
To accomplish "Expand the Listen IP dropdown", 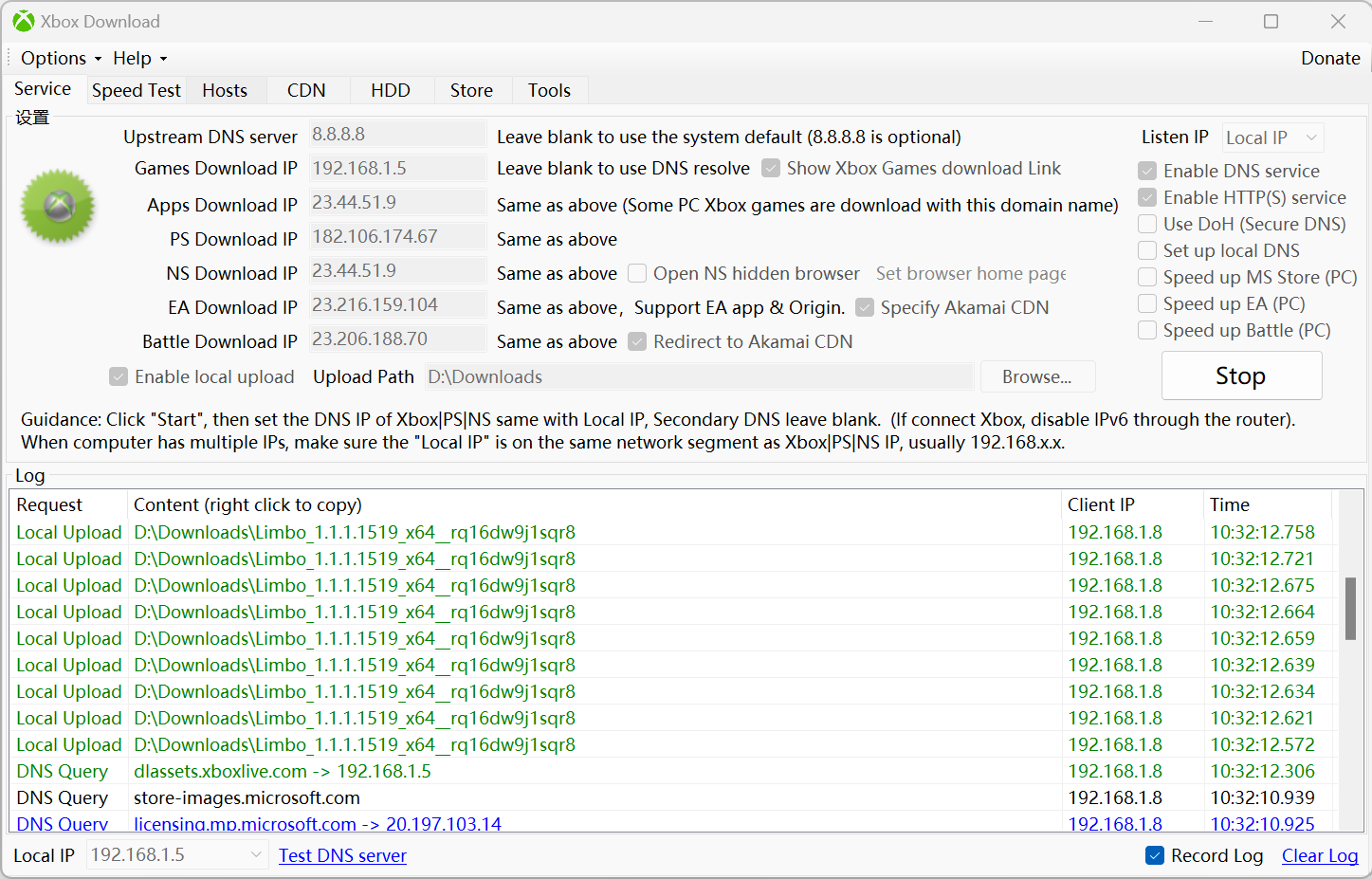I will click(1273, 137).
